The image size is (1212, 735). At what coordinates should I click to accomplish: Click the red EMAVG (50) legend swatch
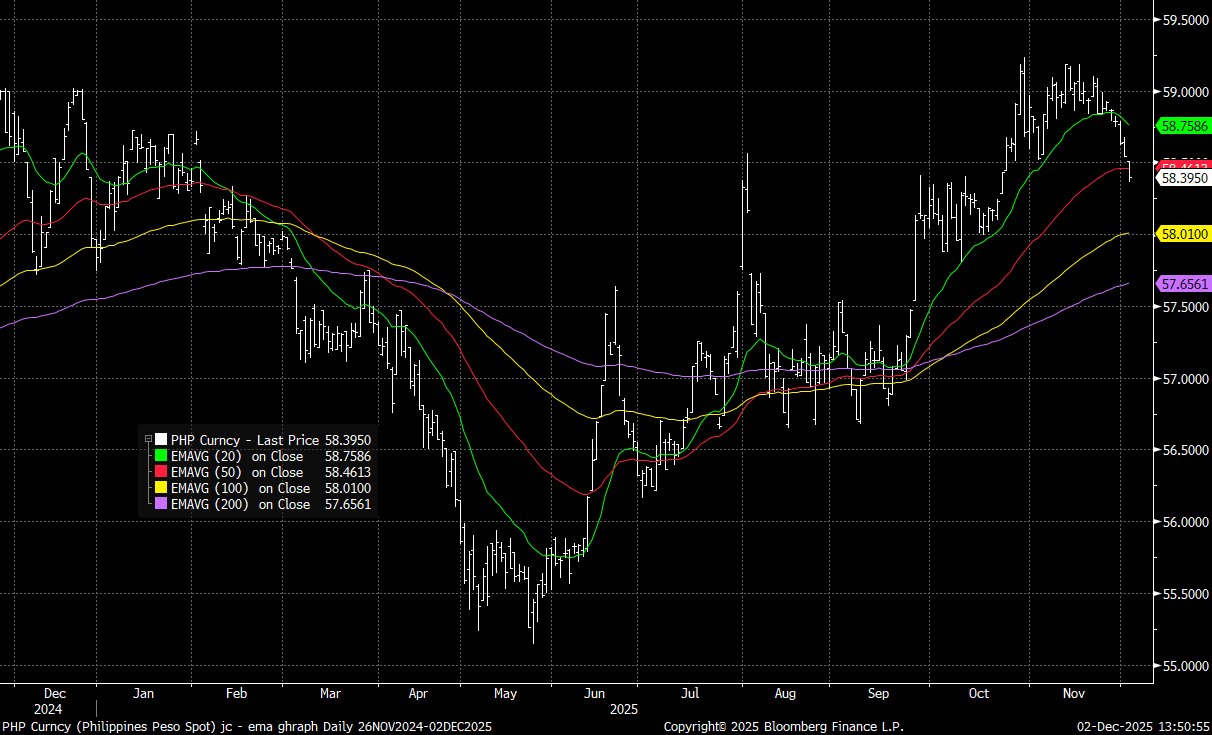click(x=160, y=472)
